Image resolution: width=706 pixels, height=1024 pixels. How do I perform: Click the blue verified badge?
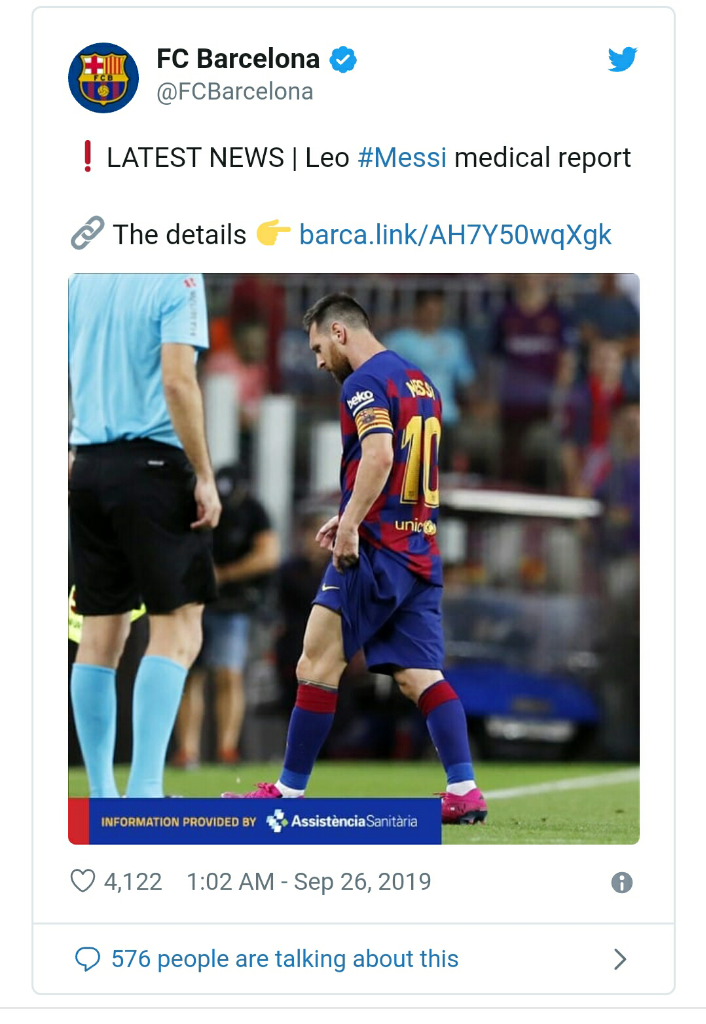343,59
